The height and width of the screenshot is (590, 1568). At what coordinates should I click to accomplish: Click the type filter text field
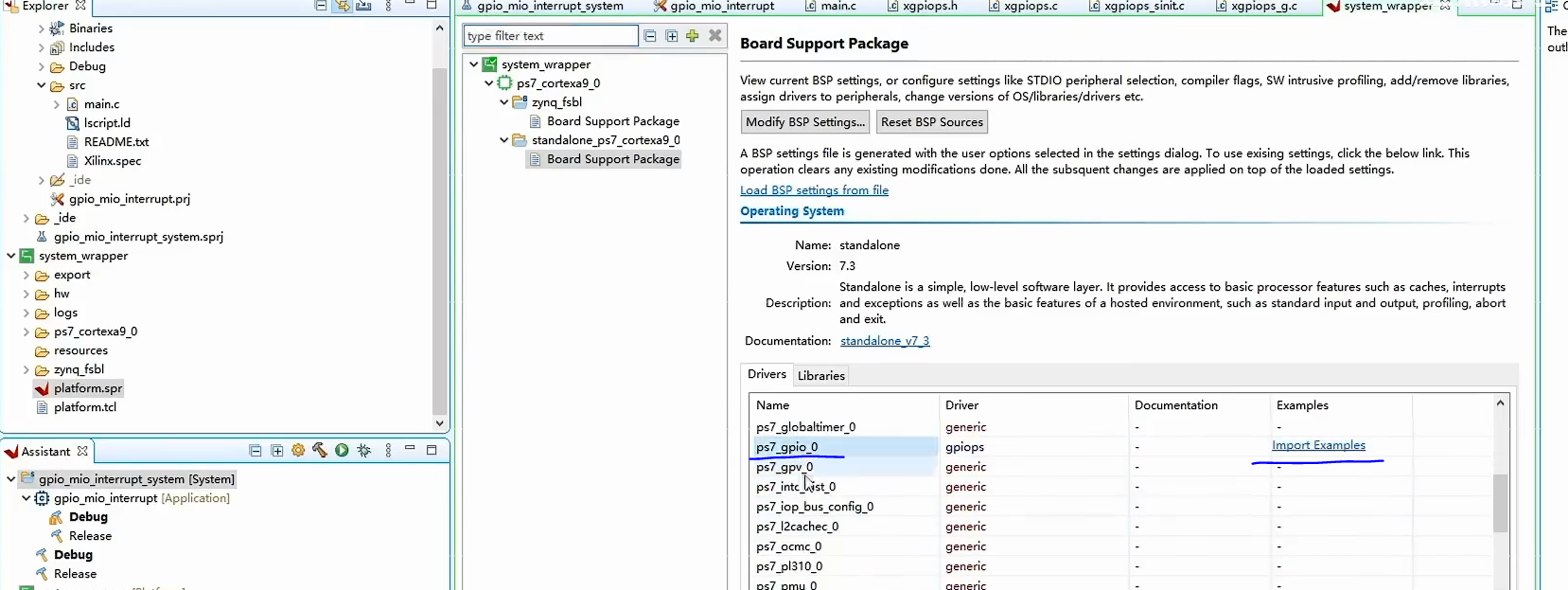(551, 36)
